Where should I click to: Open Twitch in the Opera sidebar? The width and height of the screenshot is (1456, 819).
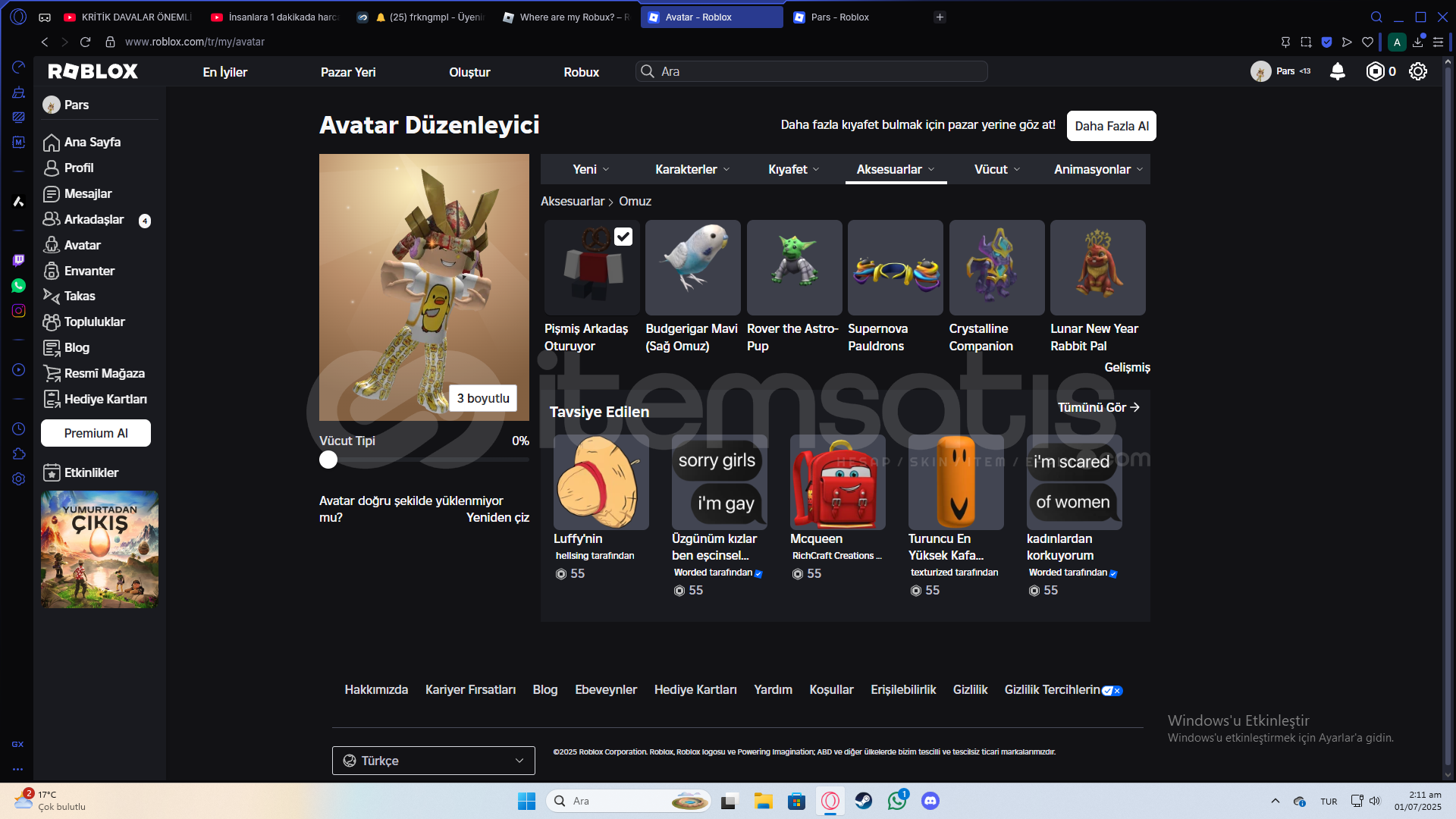tap(18, 260)
